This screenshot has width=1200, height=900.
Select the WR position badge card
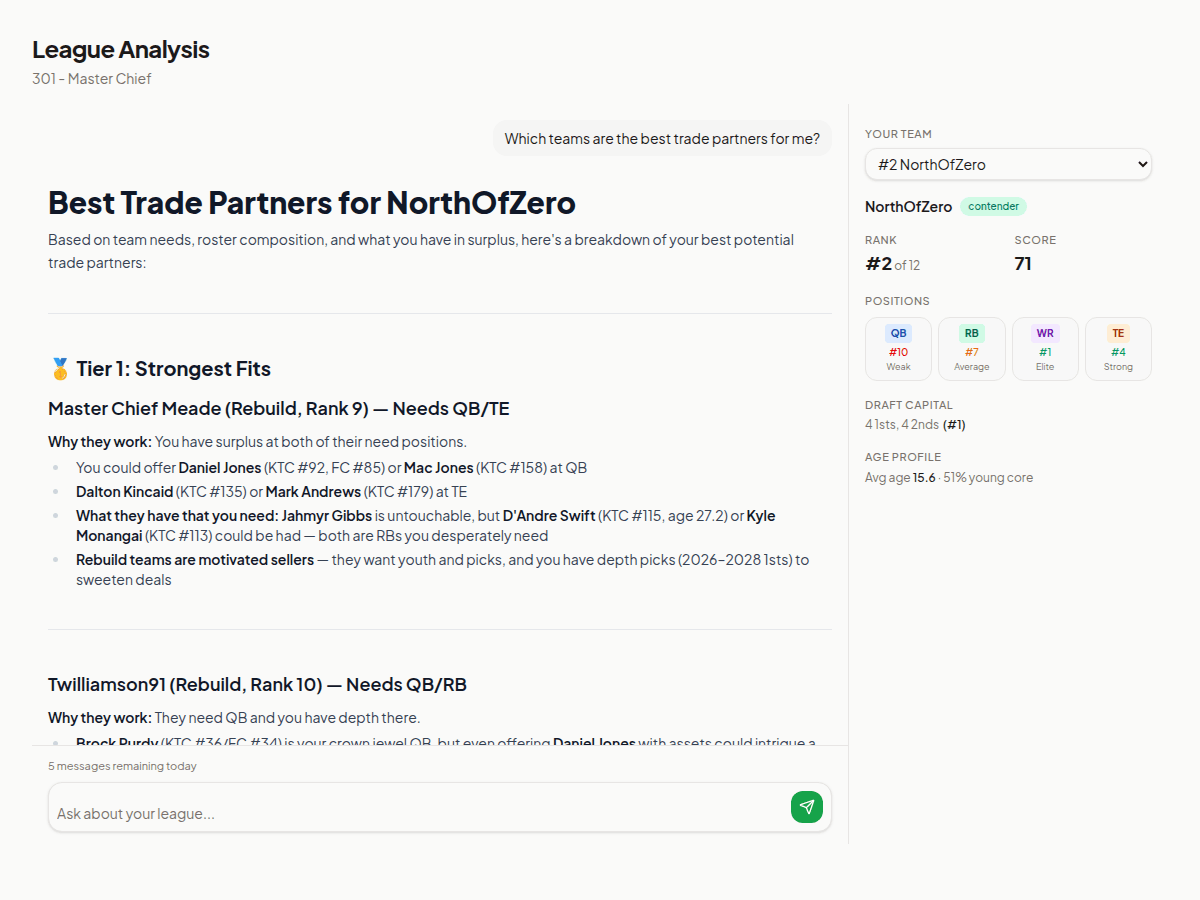tap(1045, 349)
